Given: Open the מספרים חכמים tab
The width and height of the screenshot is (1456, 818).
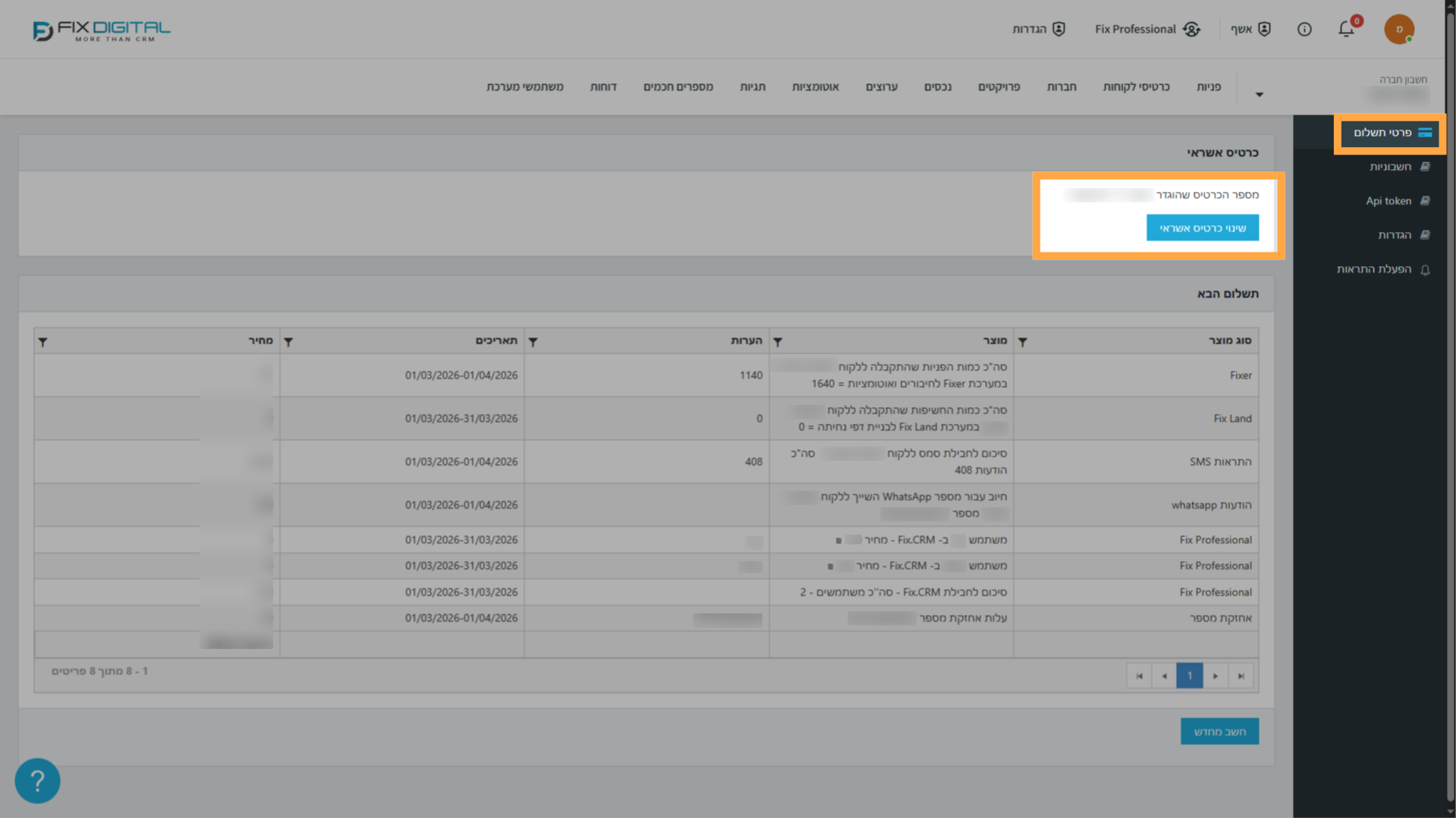Looking at the screenshot, I should [678, 86].
